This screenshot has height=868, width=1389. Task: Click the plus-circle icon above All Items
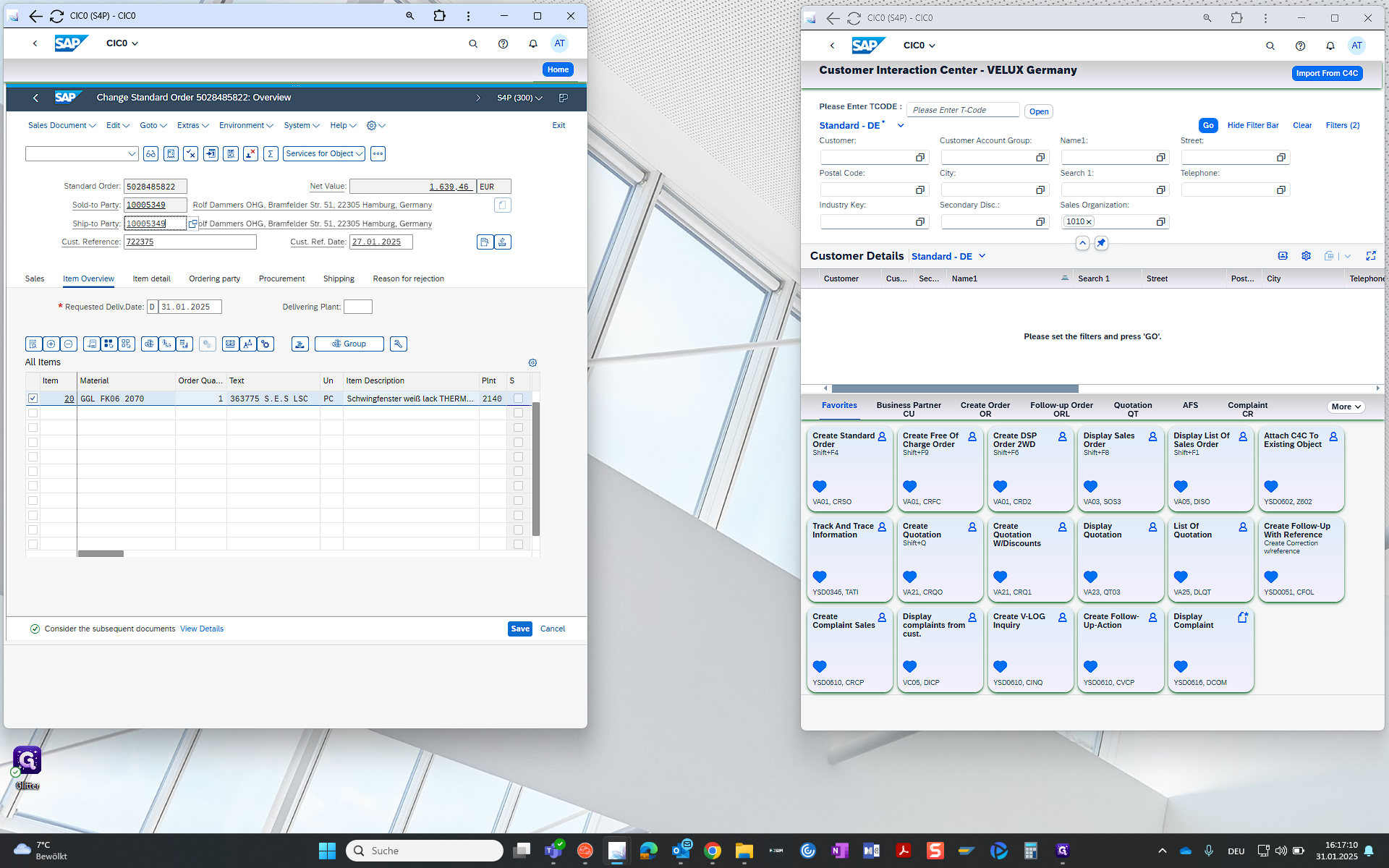tap(51, 344)
